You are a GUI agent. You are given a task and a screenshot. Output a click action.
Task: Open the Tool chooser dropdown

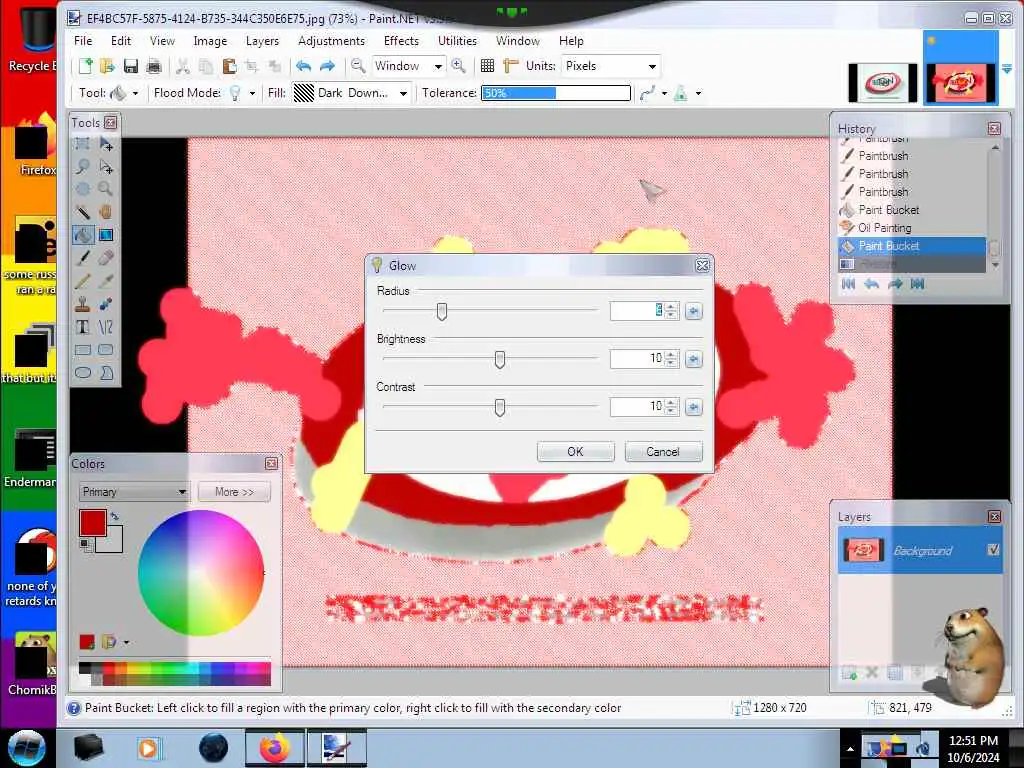pyautogui.click(x=135, y=93)
